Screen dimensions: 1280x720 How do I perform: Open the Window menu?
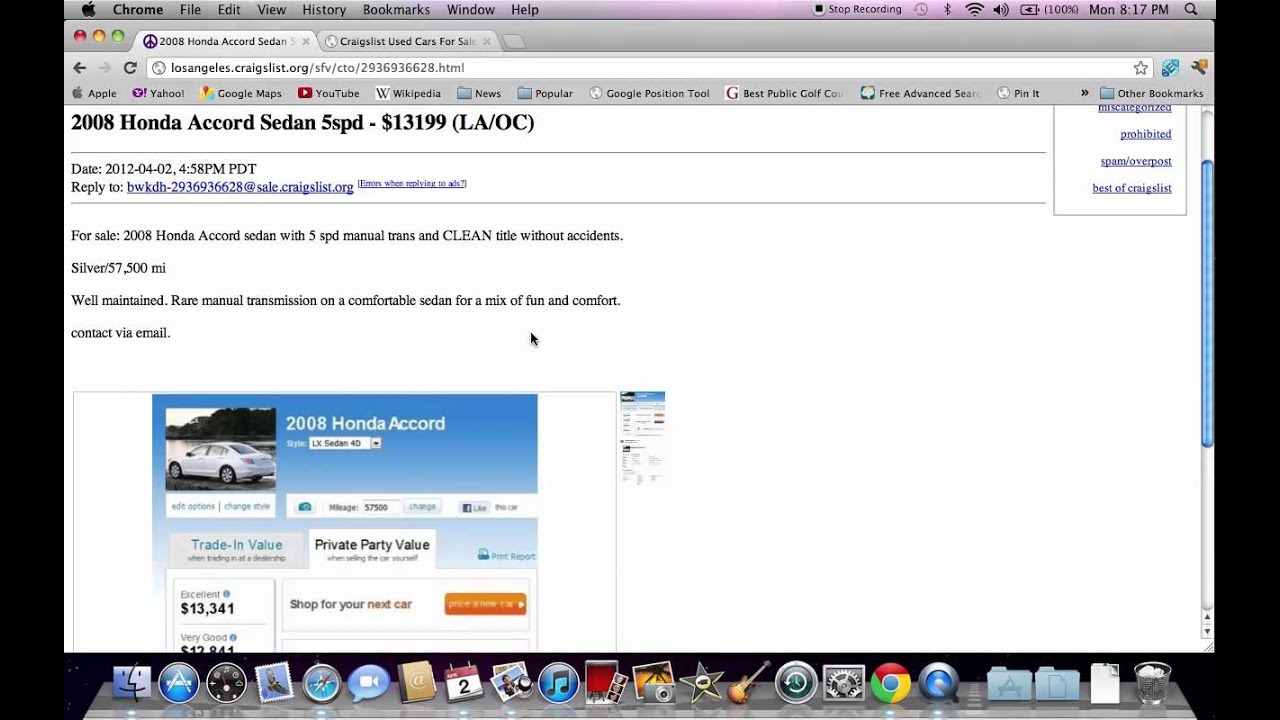[470, 9]
